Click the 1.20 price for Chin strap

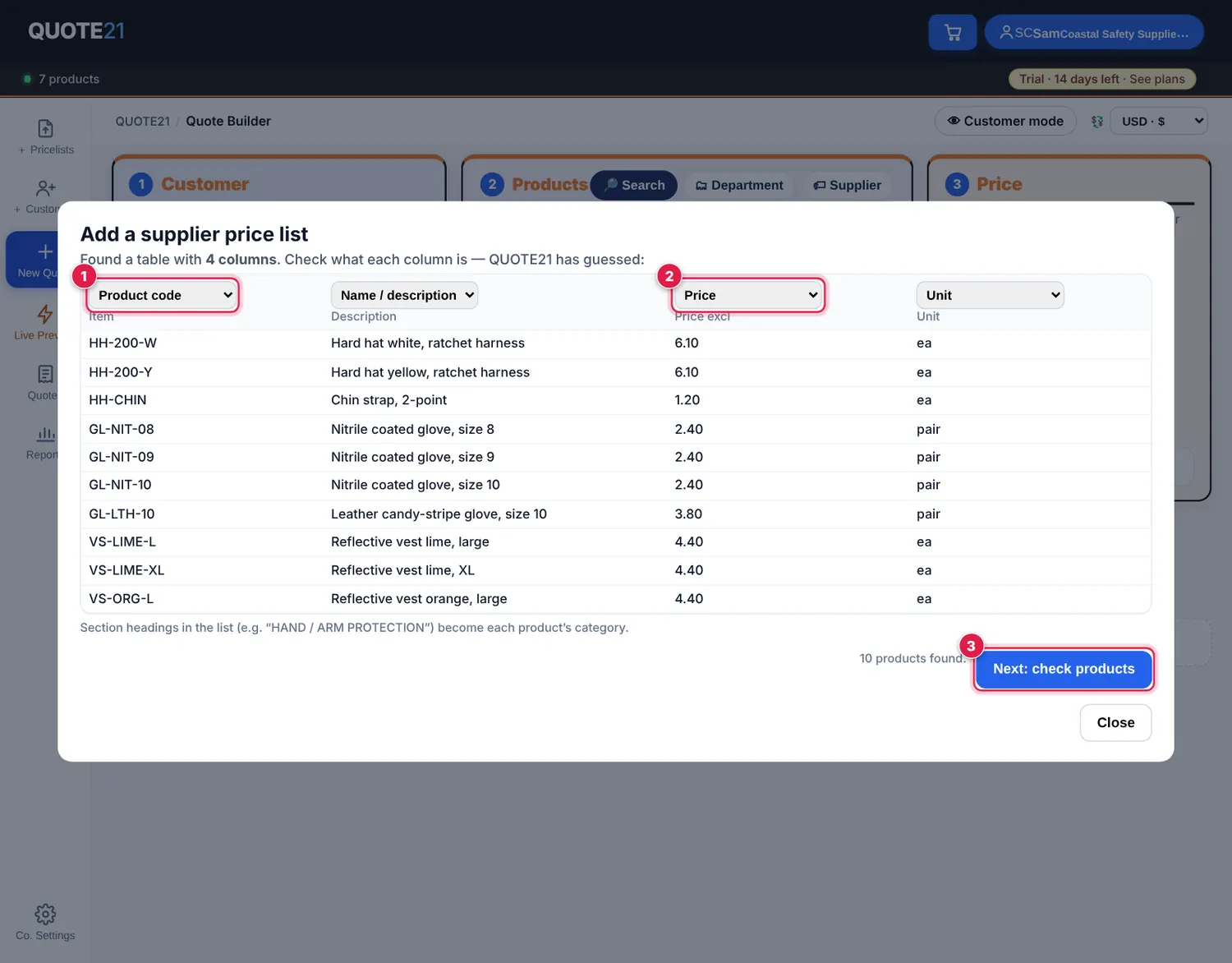point(687,400)
